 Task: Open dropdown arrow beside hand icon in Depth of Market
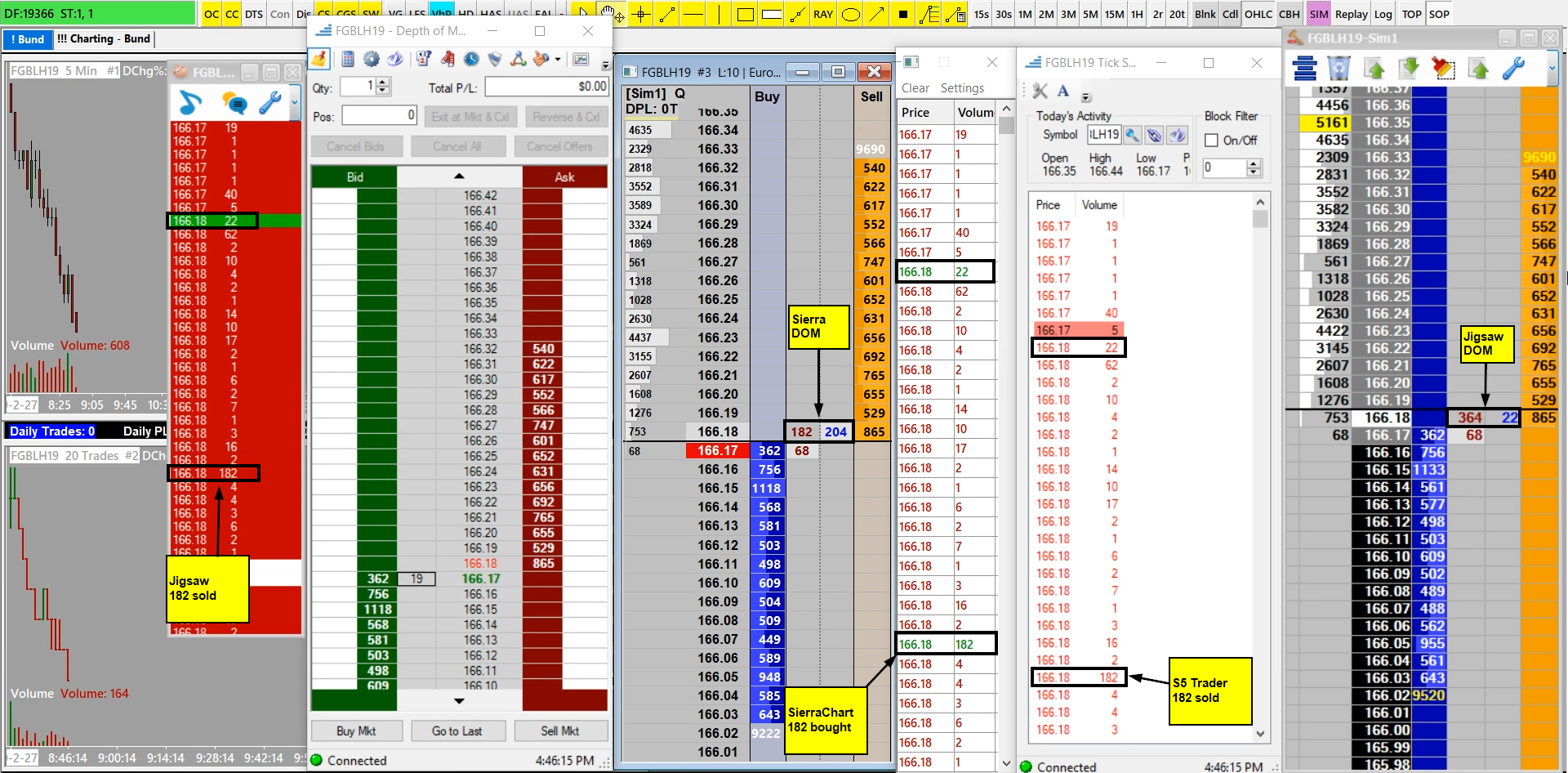click(558, 59)
